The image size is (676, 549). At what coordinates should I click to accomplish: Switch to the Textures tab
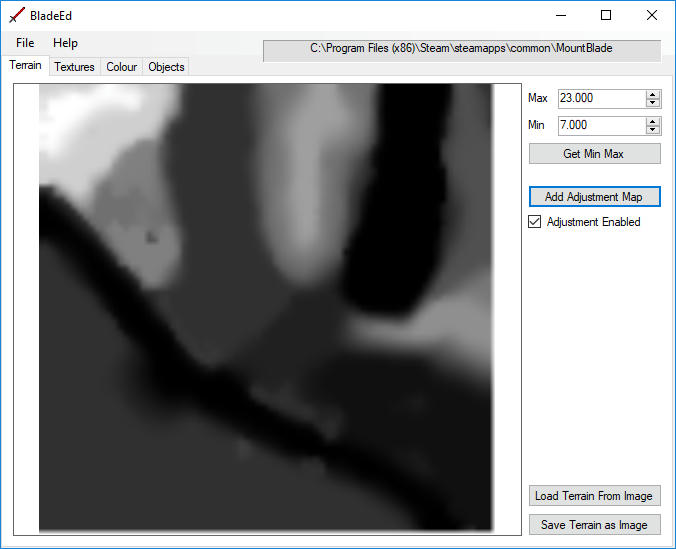[x=75, y=67]
